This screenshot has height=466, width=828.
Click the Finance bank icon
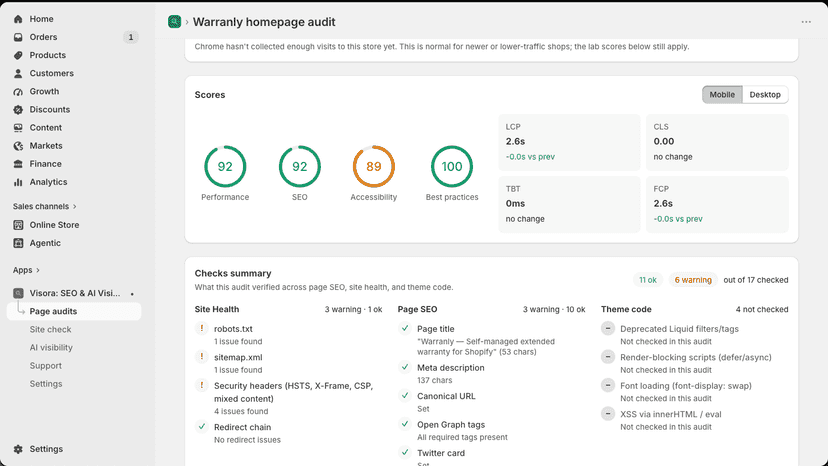pyautogui.click(x=18, y=164)
